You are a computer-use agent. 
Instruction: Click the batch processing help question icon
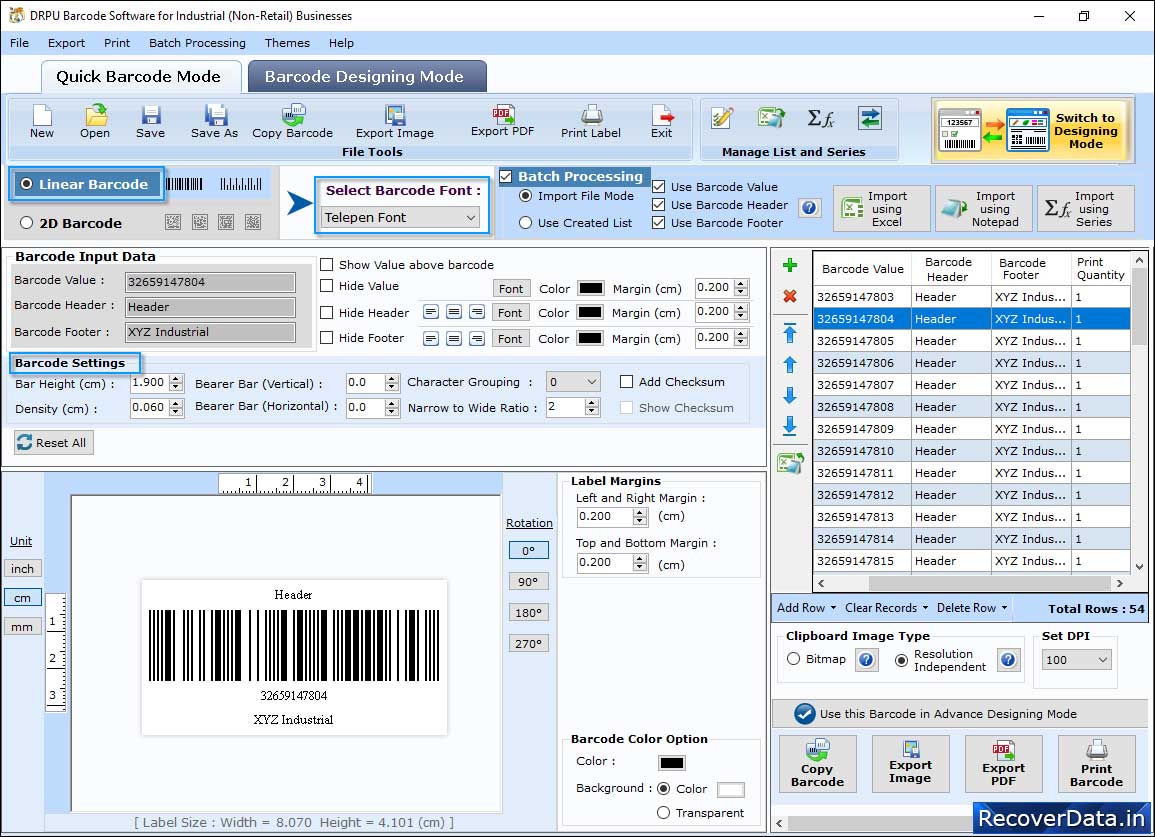coord(809,208)
